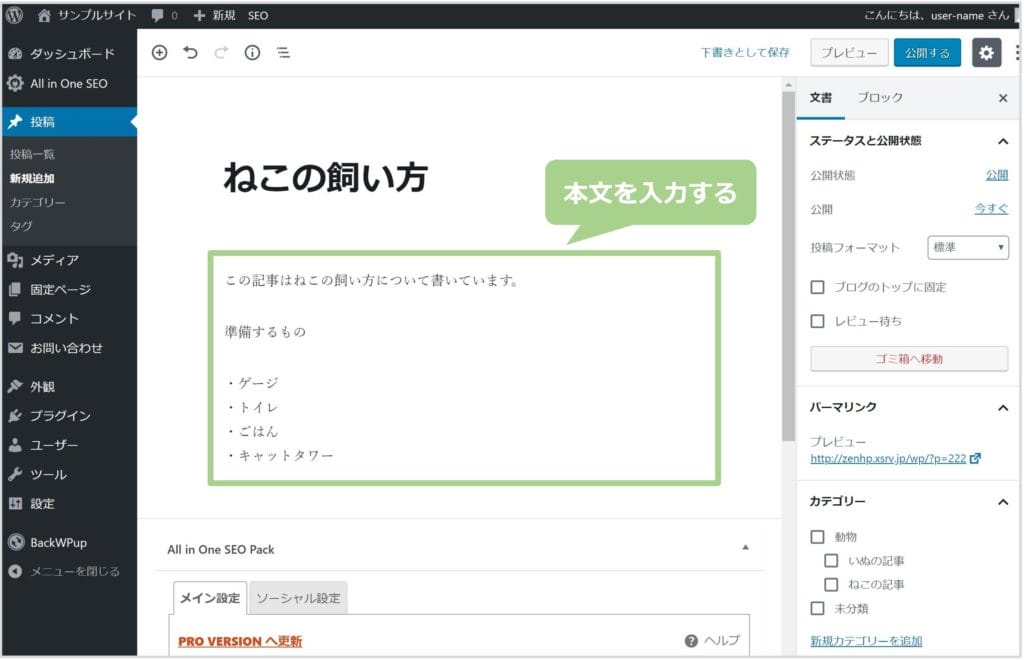
Task: Toggle the settings gear icon
Action: [x=986, y=53]
